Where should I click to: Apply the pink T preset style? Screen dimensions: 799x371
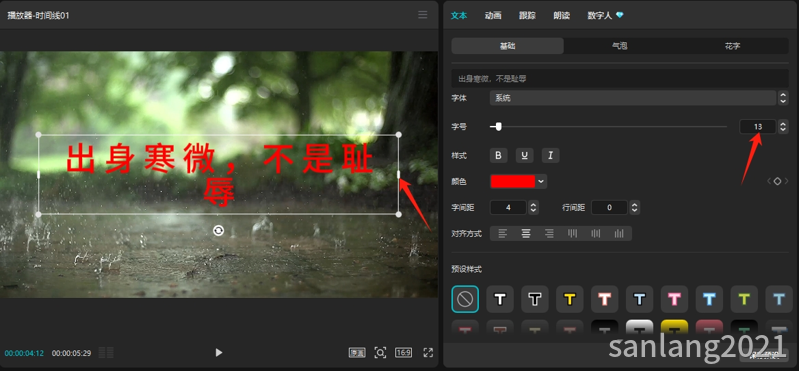click(x=674, y=299)
